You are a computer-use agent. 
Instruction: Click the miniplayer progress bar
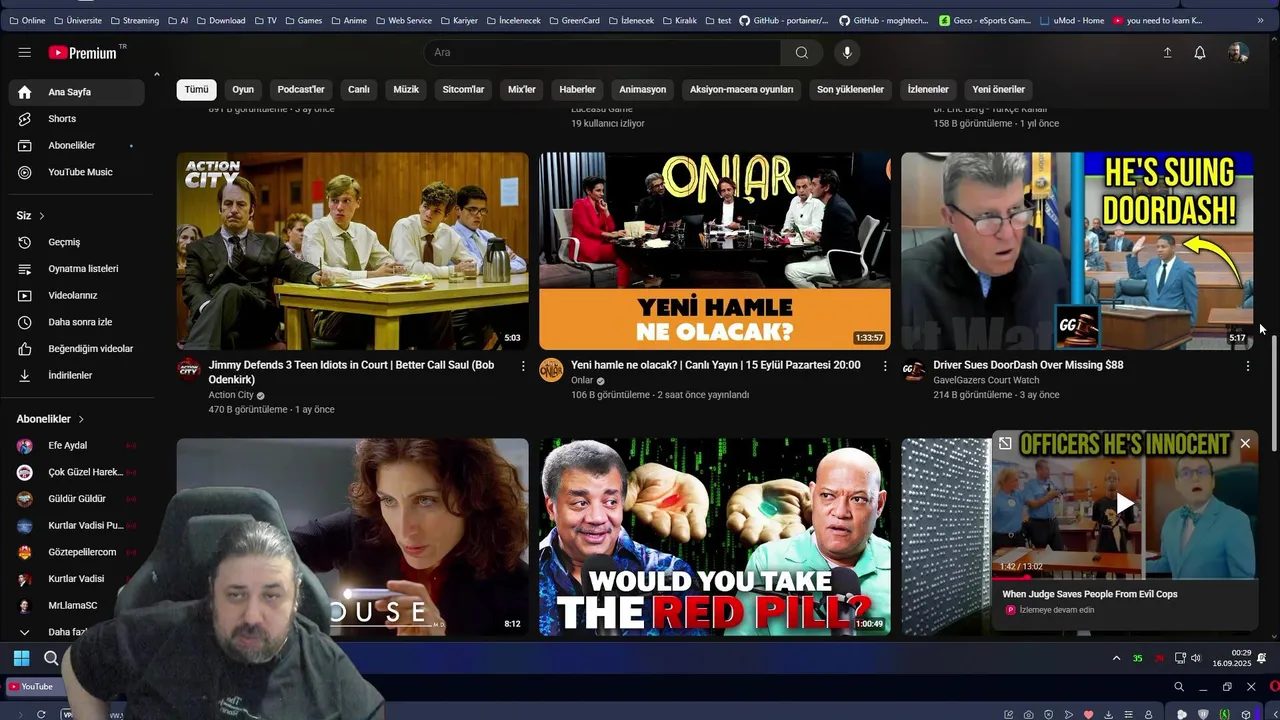pyautogui.click(x=1125, y=578)
